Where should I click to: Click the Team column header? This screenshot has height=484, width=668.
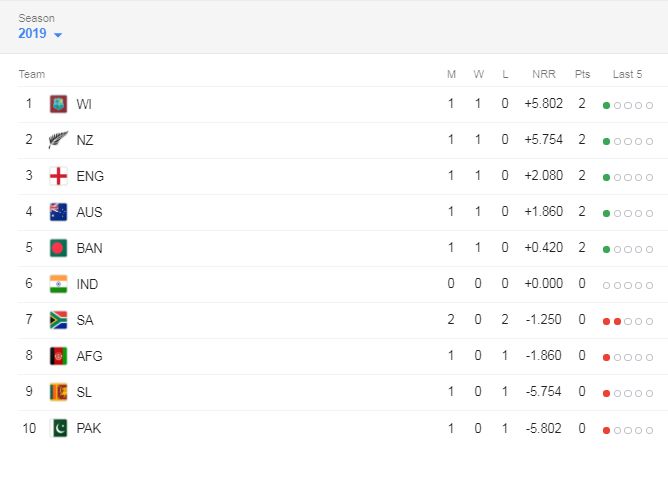(31, 74)
